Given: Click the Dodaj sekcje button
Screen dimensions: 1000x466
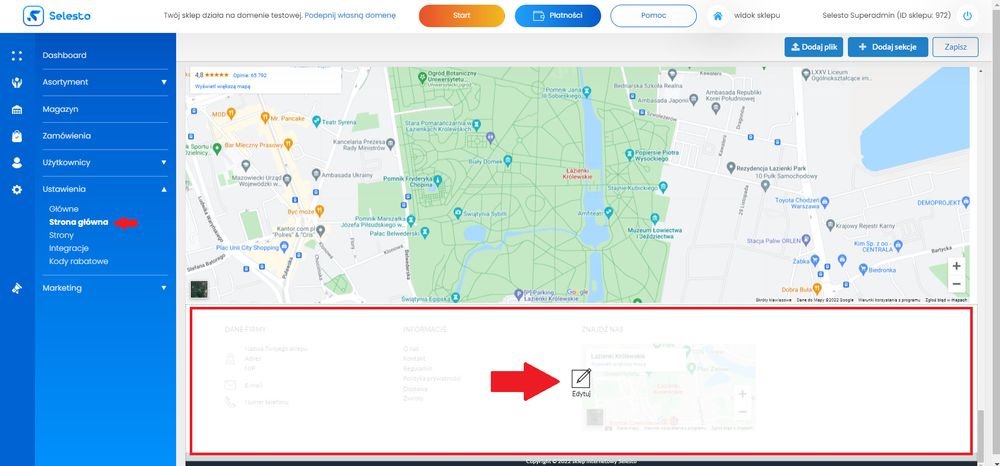Looking at the screenshot, I should pos(888,47).
